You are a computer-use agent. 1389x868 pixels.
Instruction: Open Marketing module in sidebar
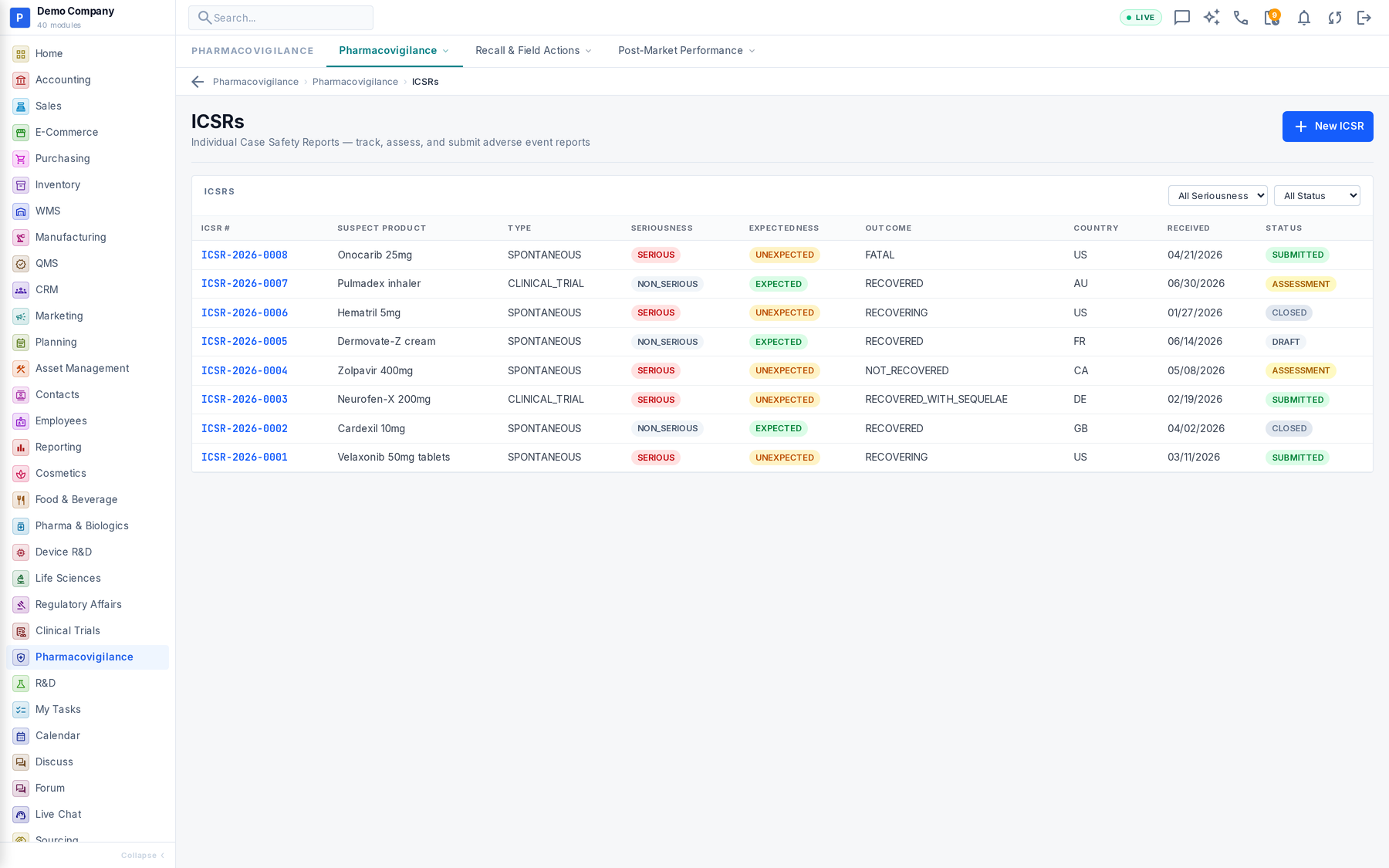click(87, 316)
